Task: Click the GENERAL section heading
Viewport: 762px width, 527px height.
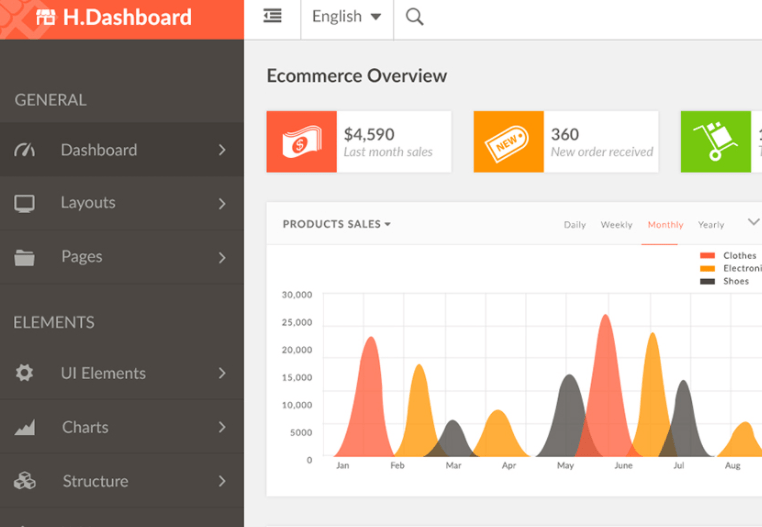Action: 51,100
